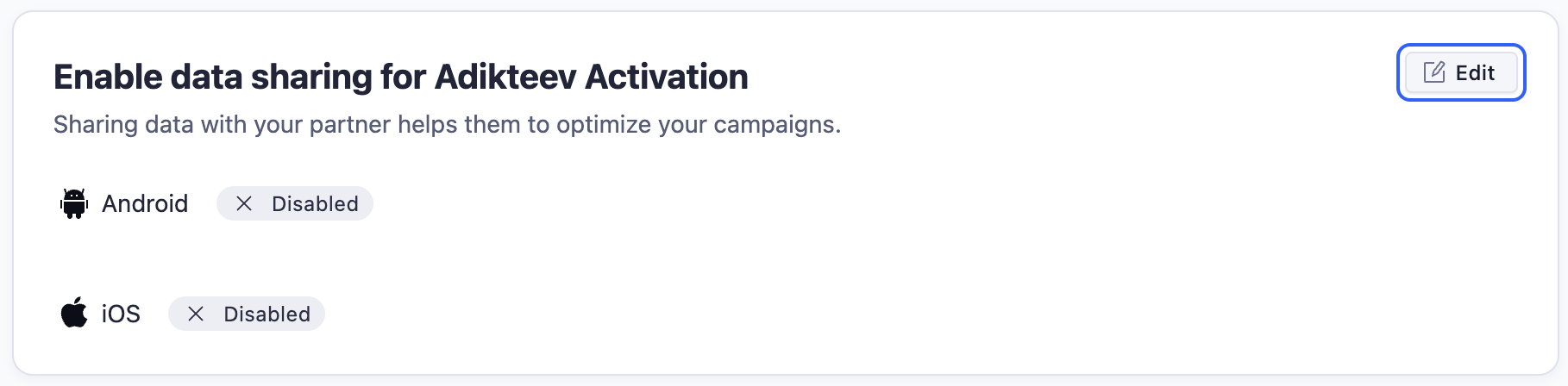Click the pencil edit icon
The image size is (1568, 386).
(1434, 72)
